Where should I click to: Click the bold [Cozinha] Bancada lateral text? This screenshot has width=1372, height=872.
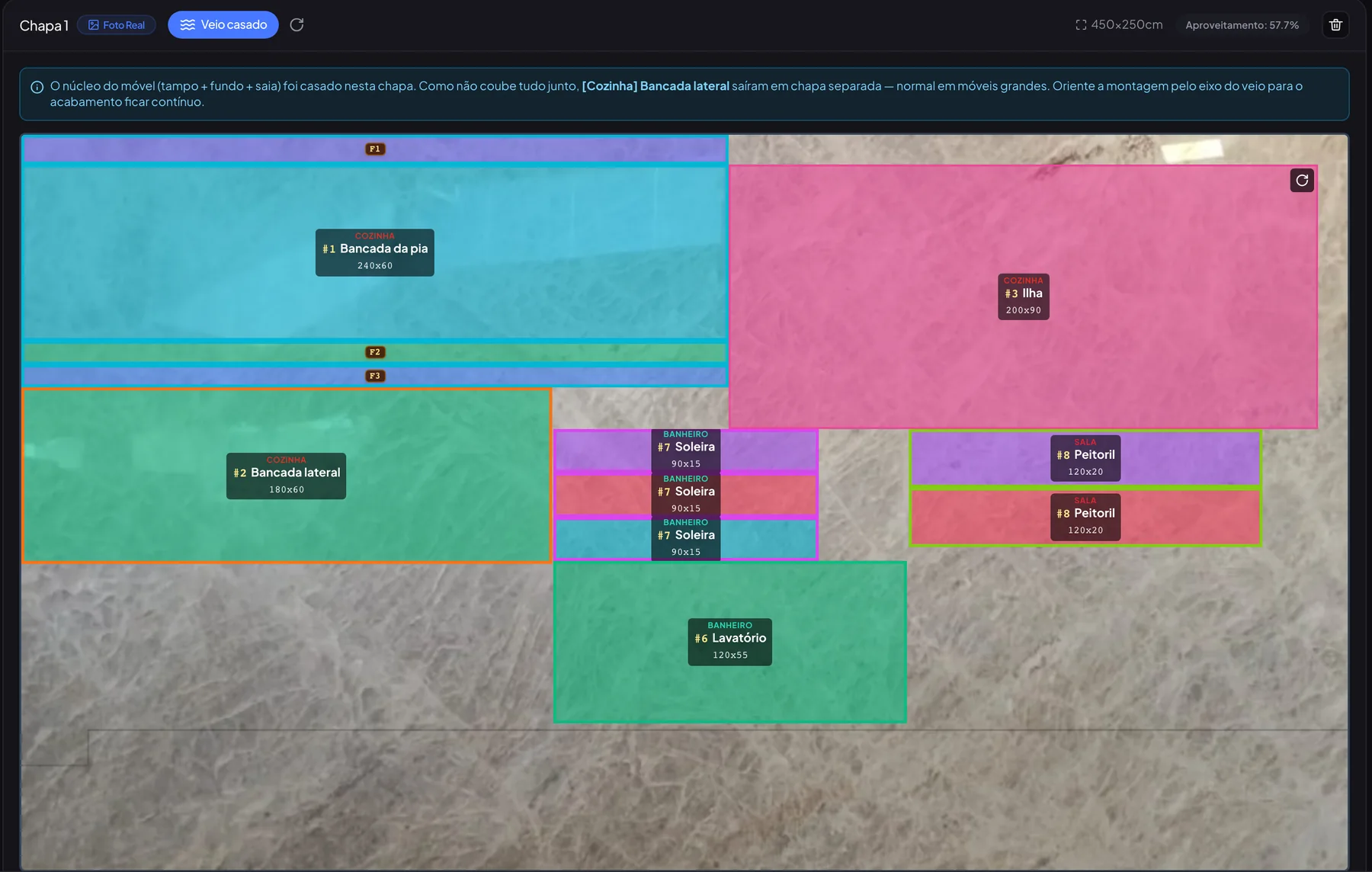656,86
